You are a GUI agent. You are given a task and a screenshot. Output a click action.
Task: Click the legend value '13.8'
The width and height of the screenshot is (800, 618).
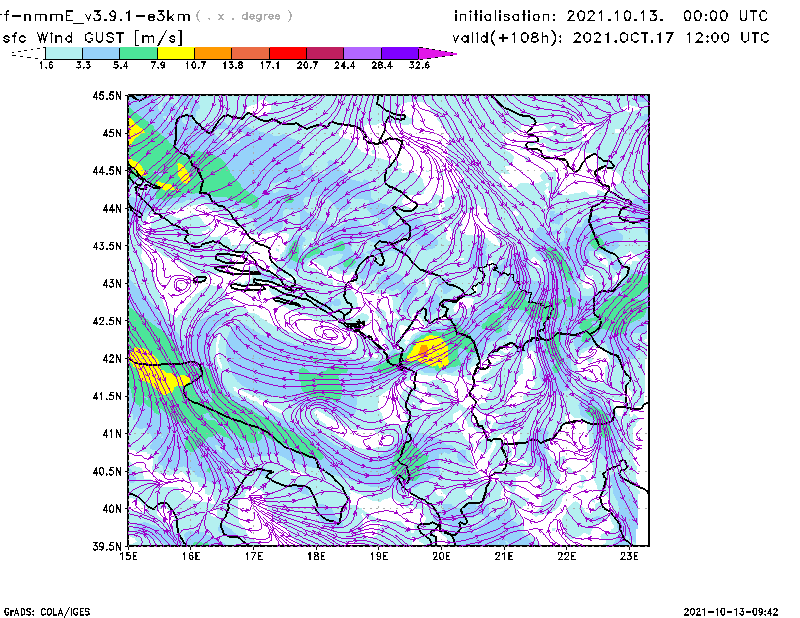[233, 65]
